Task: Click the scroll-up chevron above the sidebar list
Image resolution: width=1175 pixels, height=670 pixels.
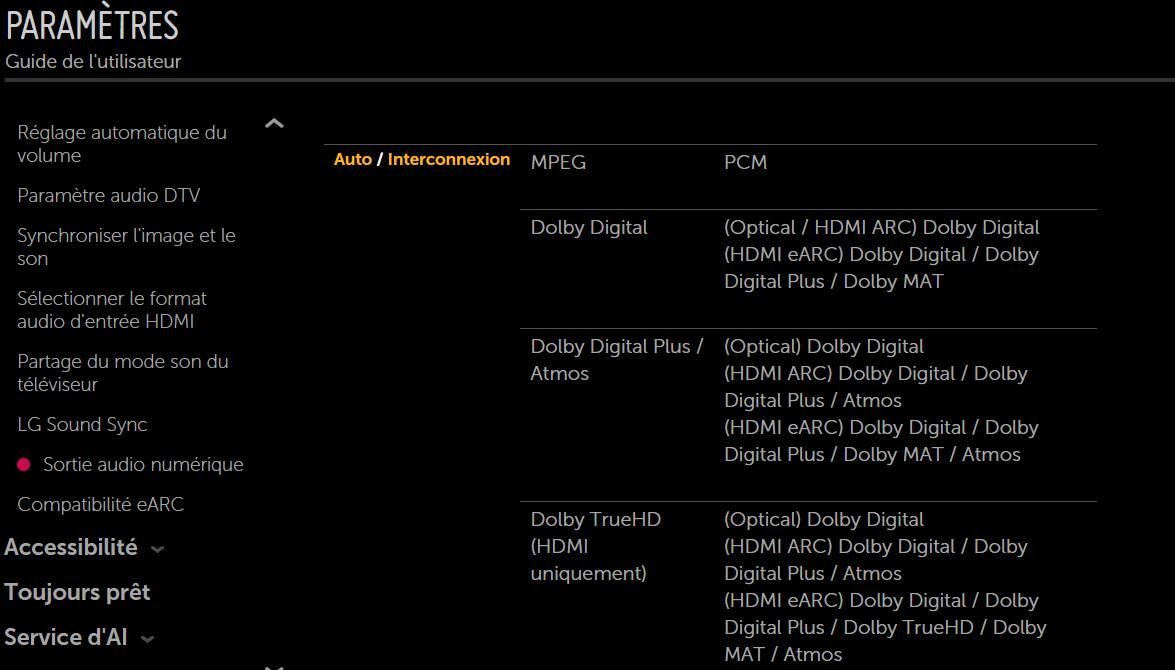Action: tap(274, 124)
